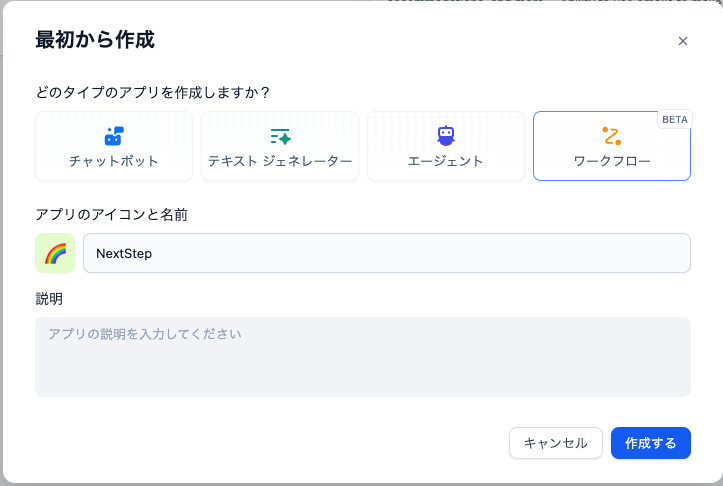Close the dialog with the X icon

[x=683, y=41]
